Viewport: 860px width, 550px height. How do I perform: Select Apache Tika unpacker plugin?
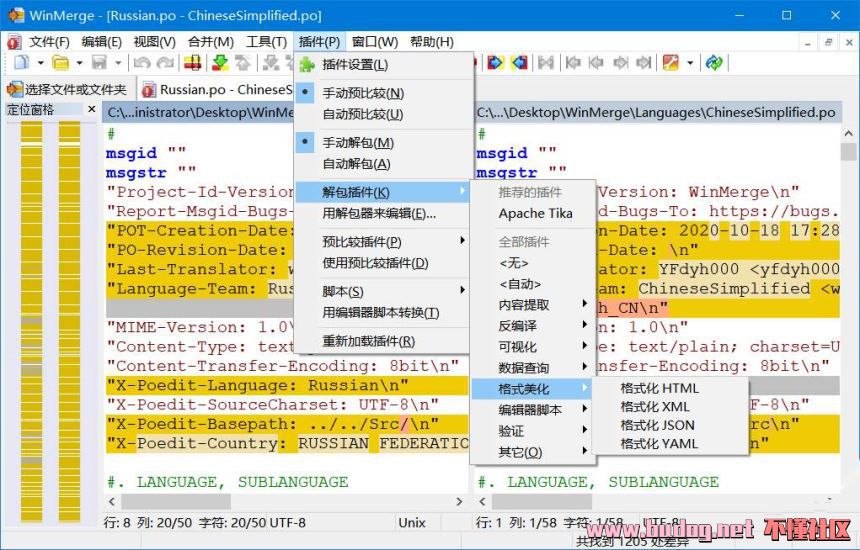(x=535, y=213)
